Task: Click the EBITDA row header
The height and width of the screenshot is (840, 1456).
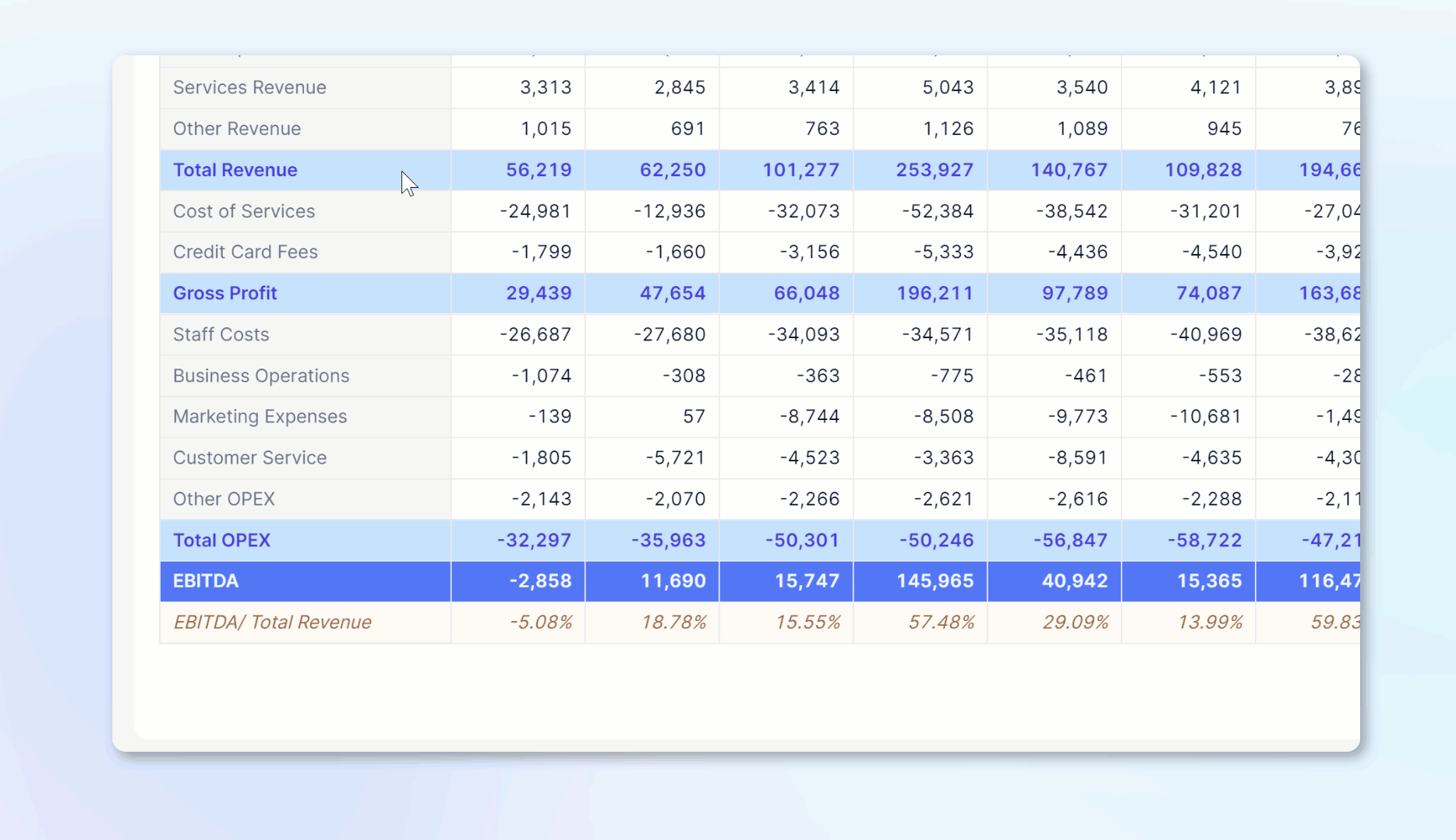Action: [x=306, y=581]
